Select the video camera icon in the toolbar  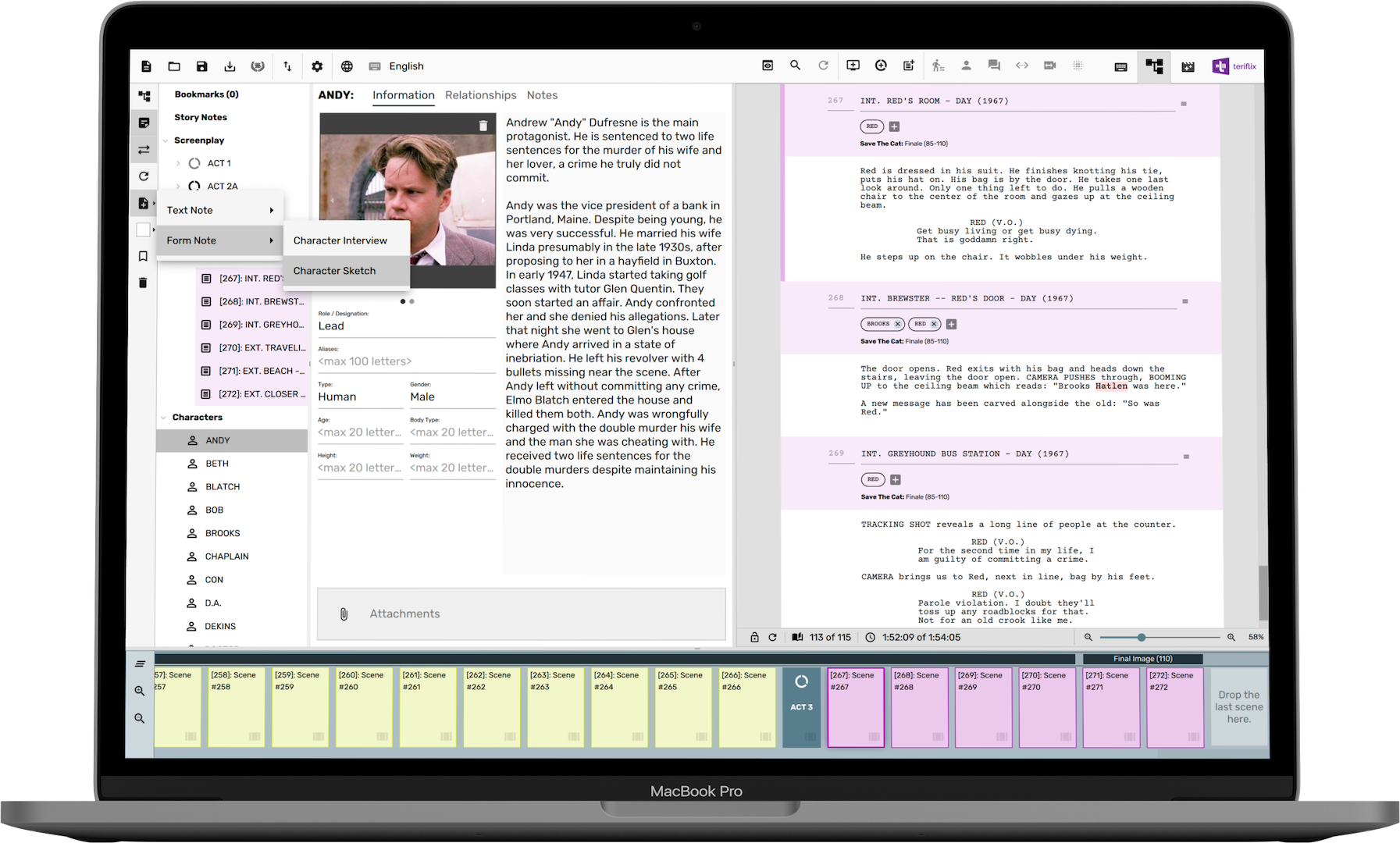click(1050, 66)
